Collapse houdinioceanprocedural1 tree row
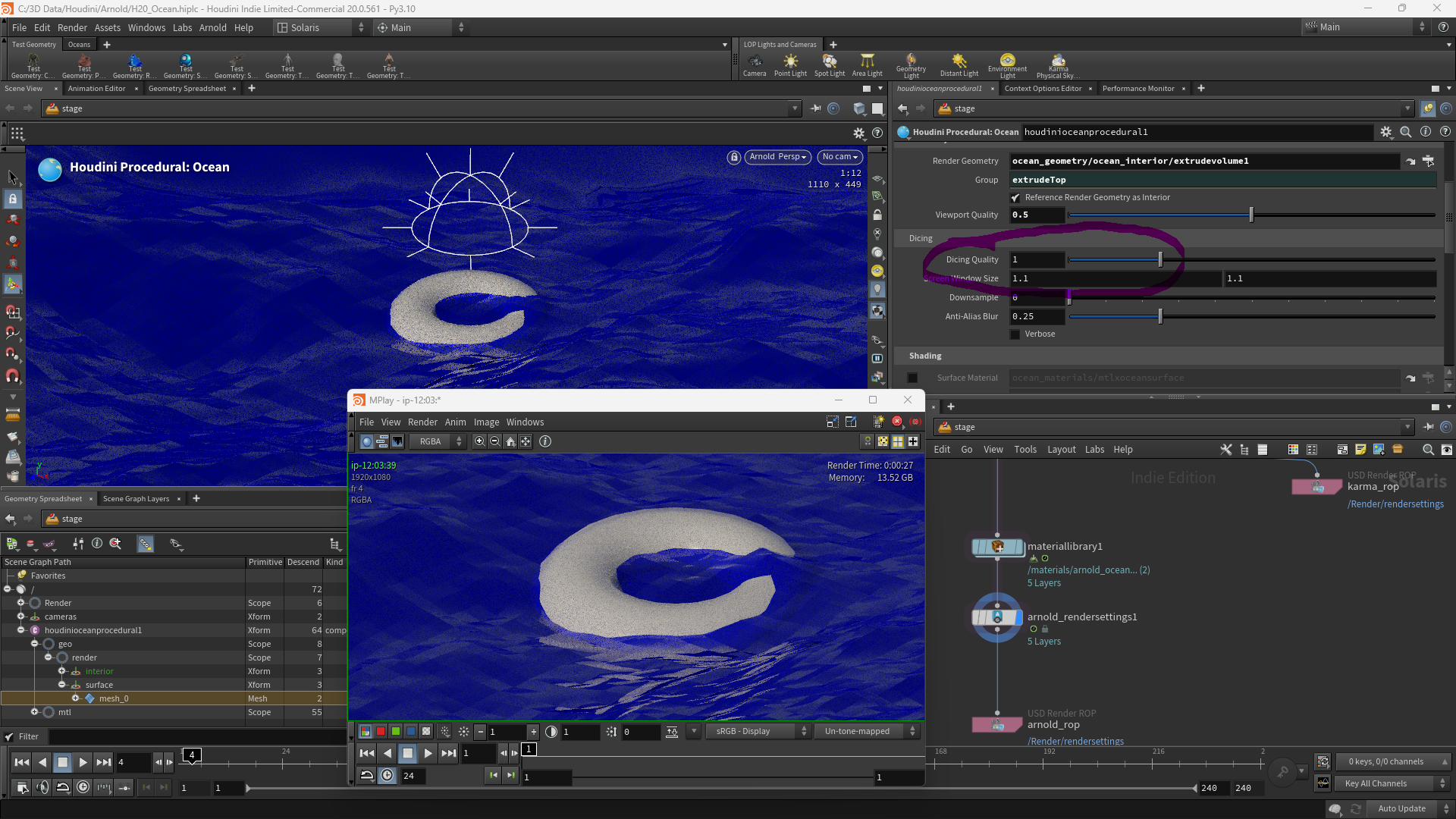 coord(21,630)
